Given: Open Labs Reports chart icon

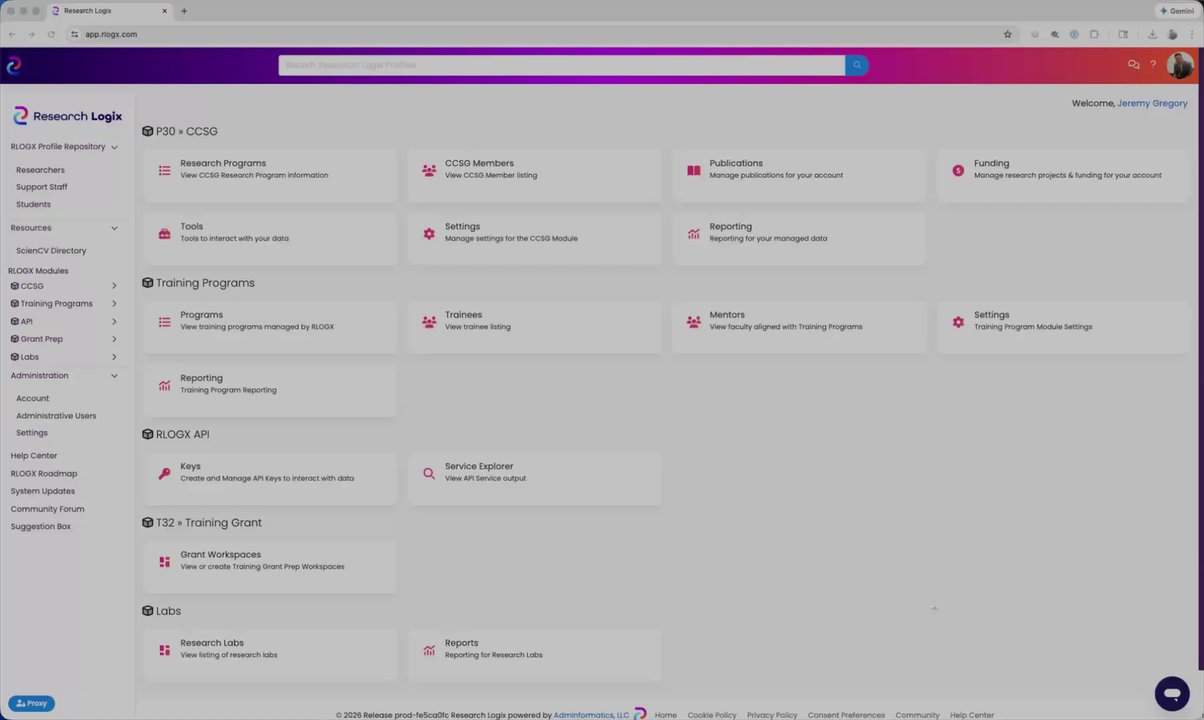Looking at the screenshot, I should tap(429, 650).
